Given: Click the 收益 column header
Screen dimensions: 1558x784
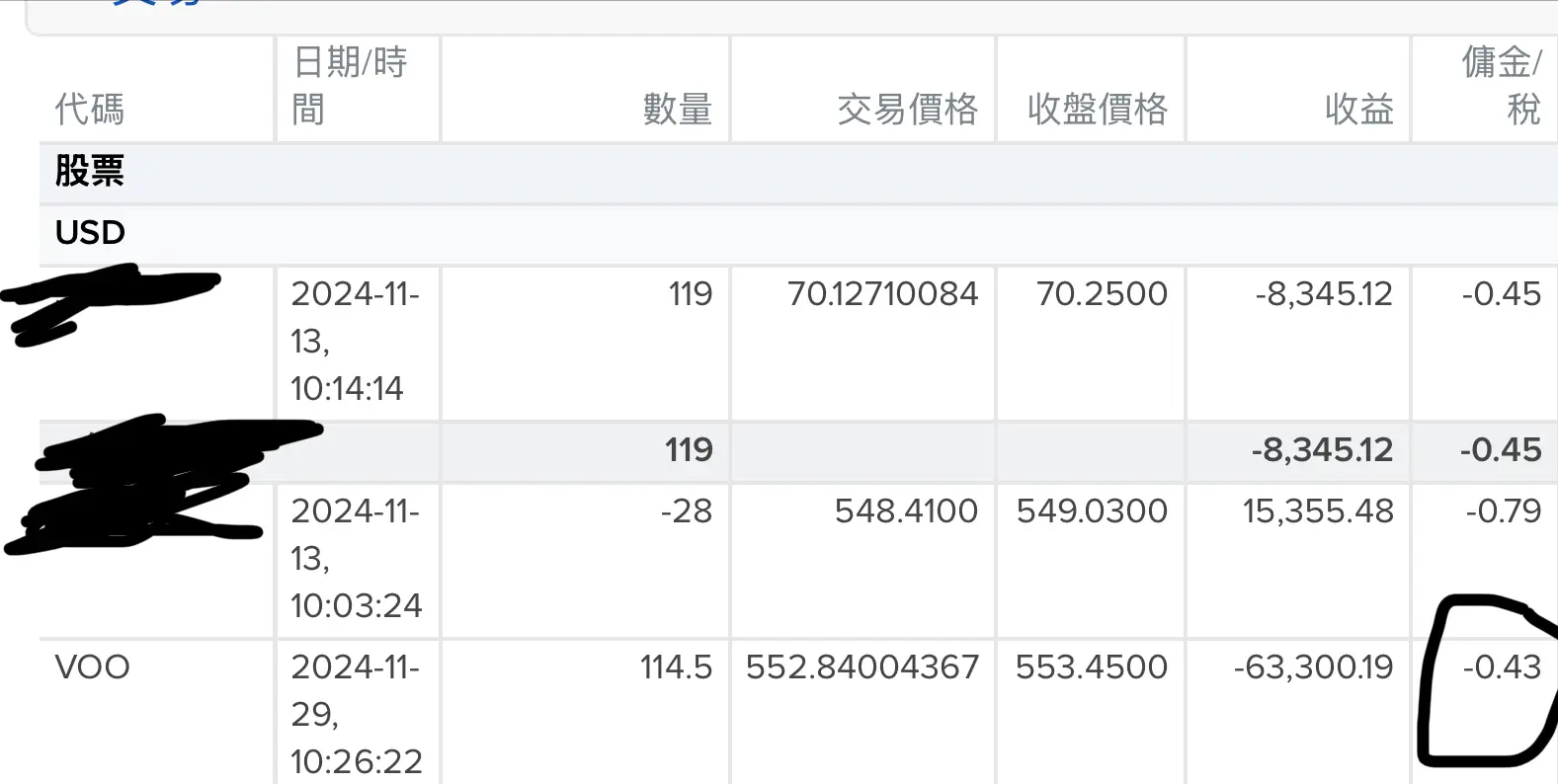Looking at the screenshot, I should click(x=1358, y=109).
